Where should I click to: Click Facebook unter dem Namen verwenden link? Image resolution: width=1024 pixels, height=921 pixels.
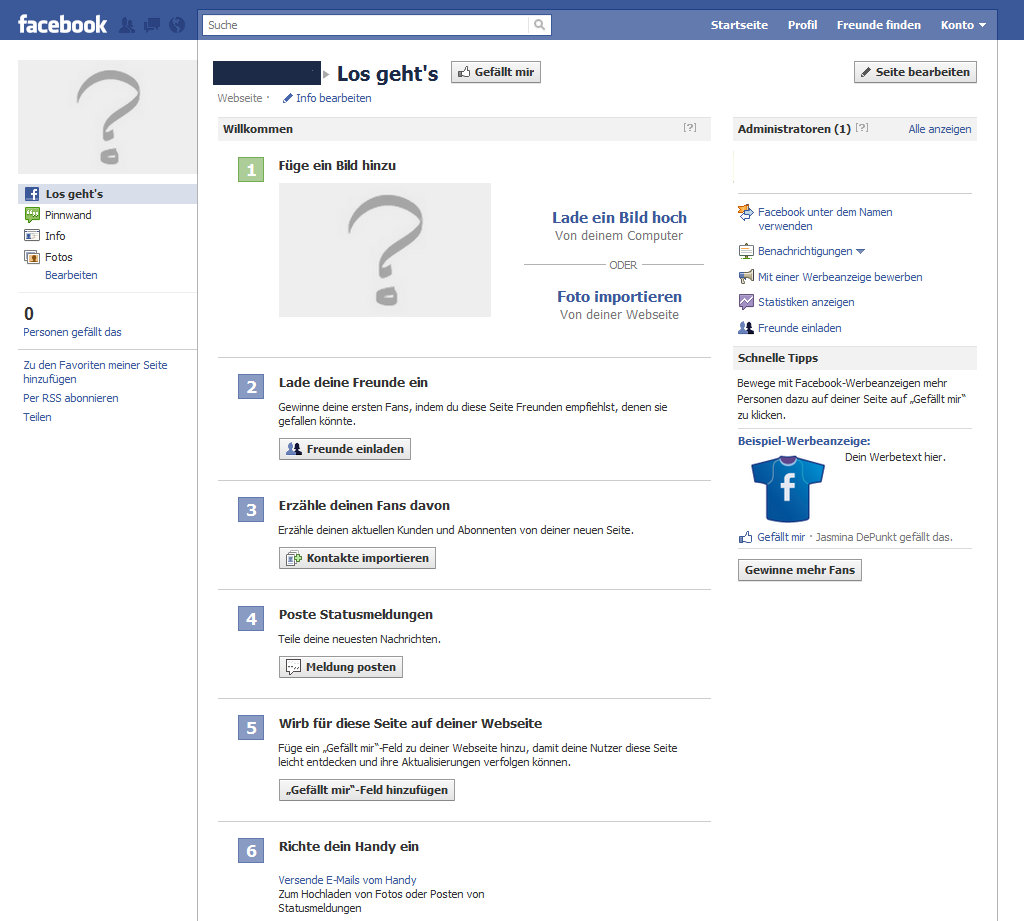825,219
